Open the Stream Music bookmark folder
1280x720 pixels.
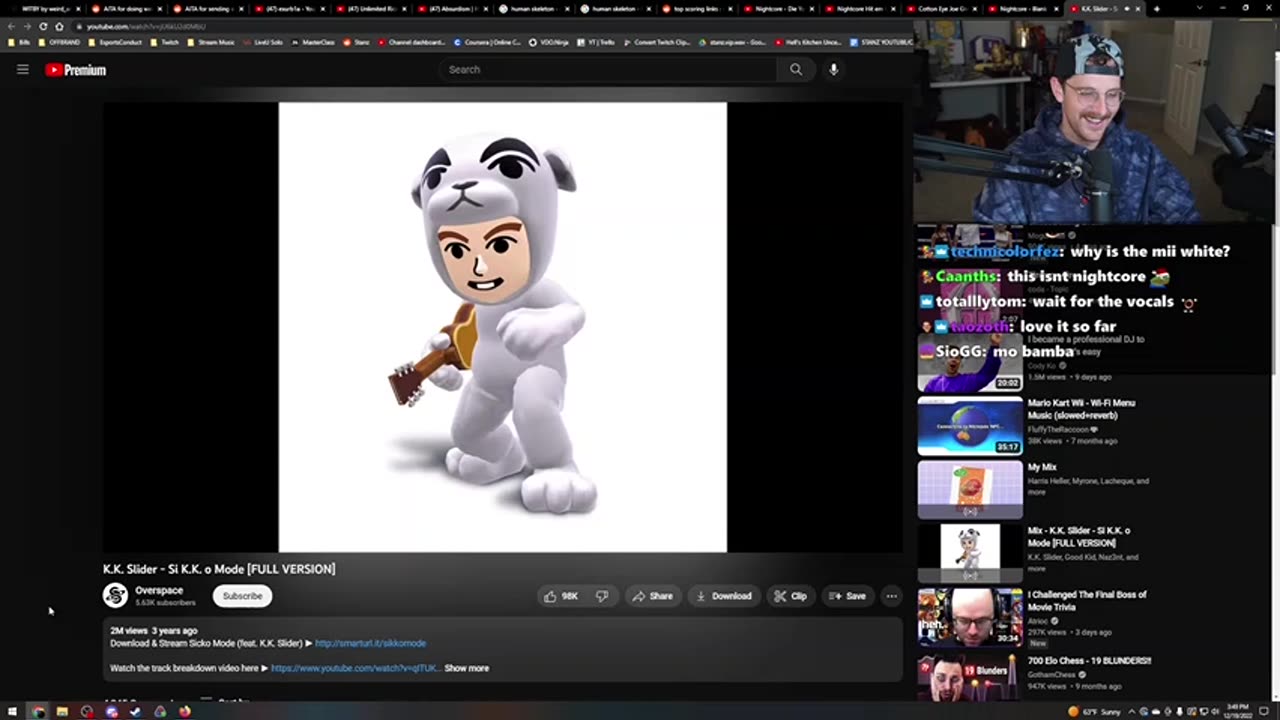click(209, 42)
